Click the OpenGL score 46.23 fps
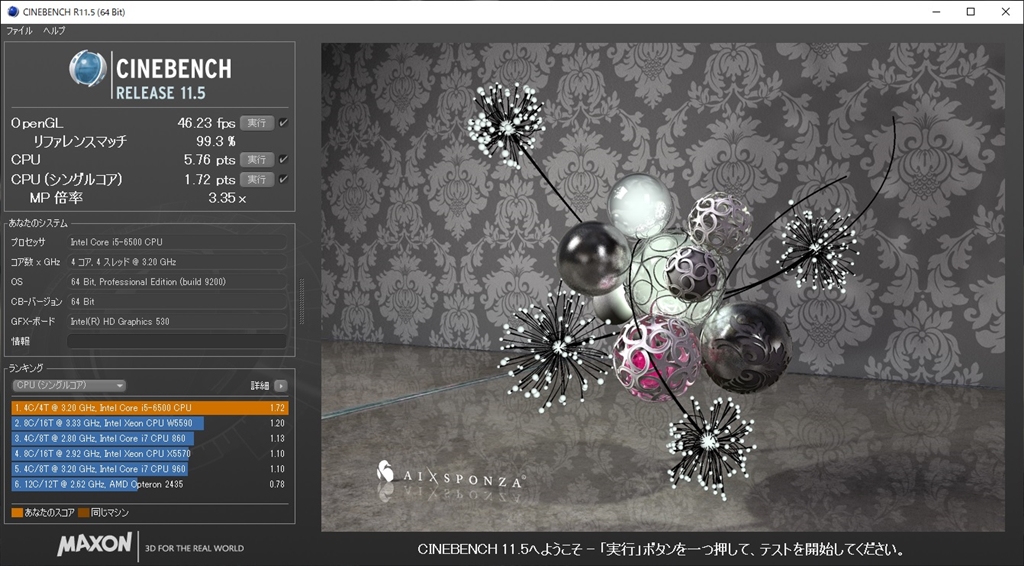The image size is (1024, 566). coord(206,123)
